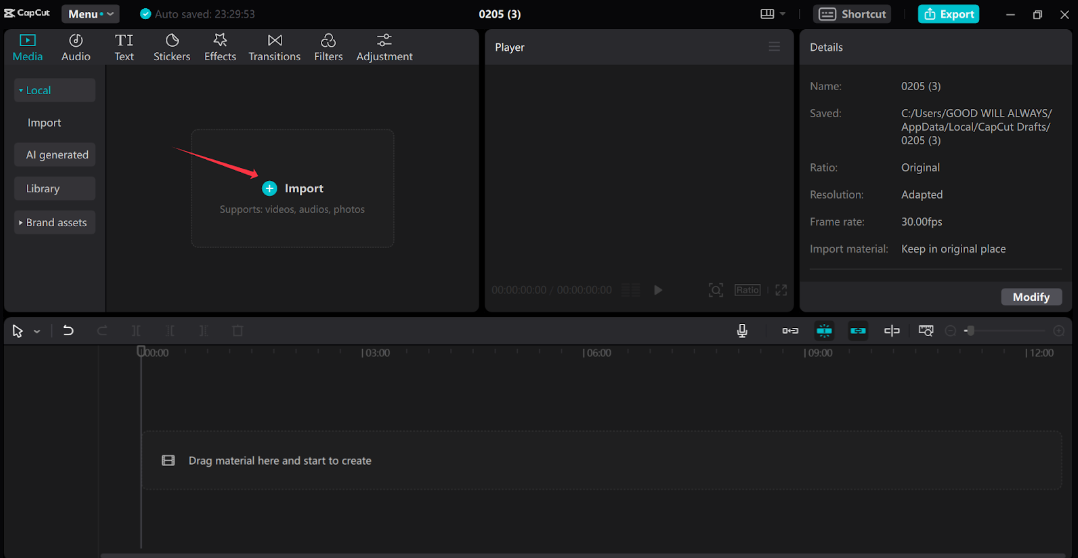Screen dimensions: 1078x558
Task: Click the preview axis split icon
Action: click(x=892, y=330)
